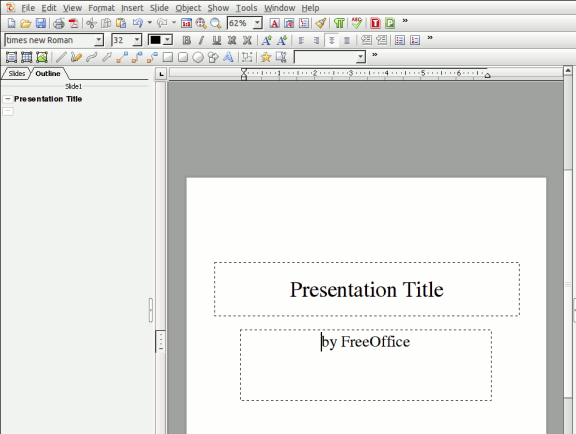The height and width of the screenshot is (434, 576).
Task: Toggle Underline formatting
Action: [x=217, y=40]
